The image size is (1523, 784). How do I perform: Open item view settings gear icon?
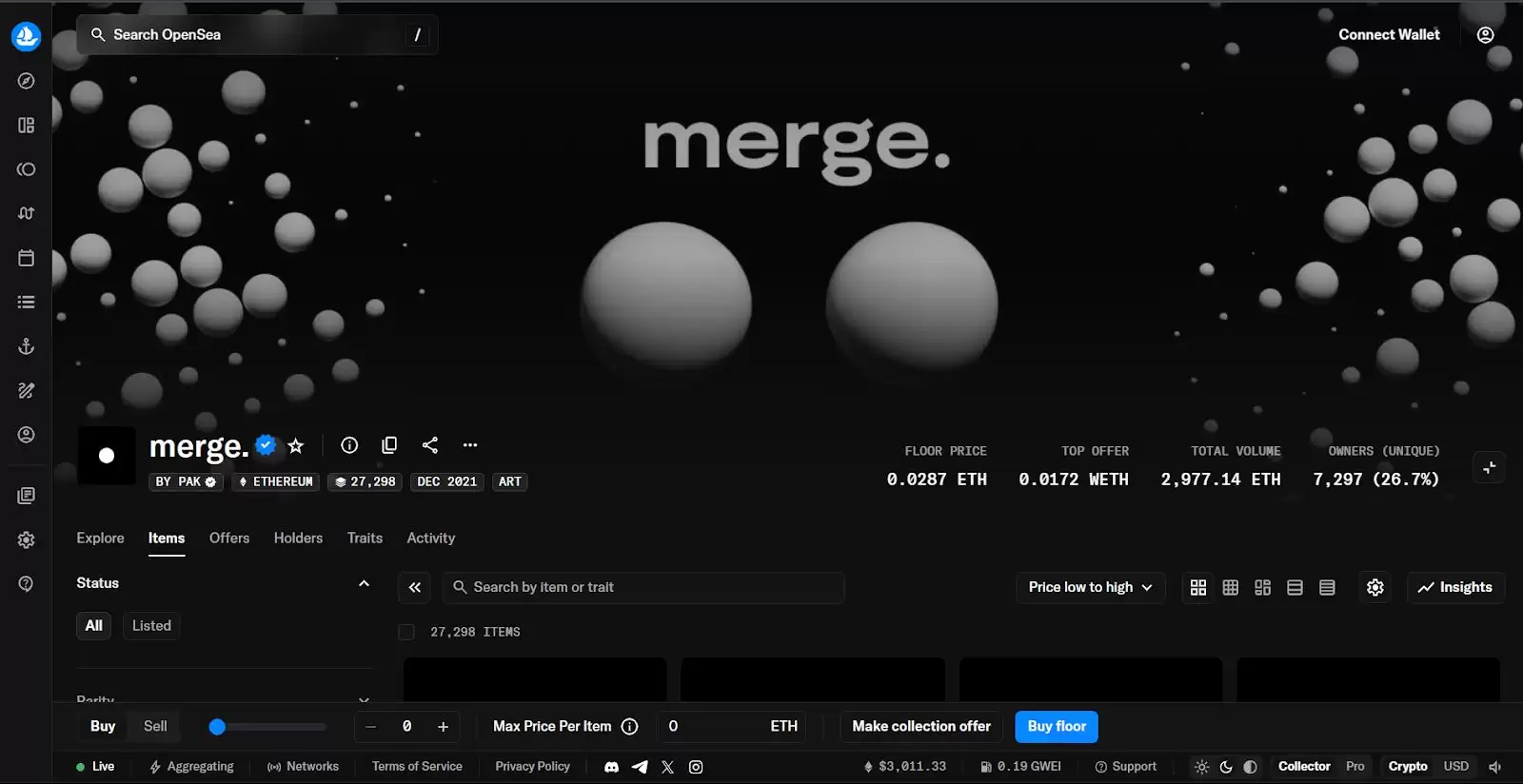(x=1375, y=588)
